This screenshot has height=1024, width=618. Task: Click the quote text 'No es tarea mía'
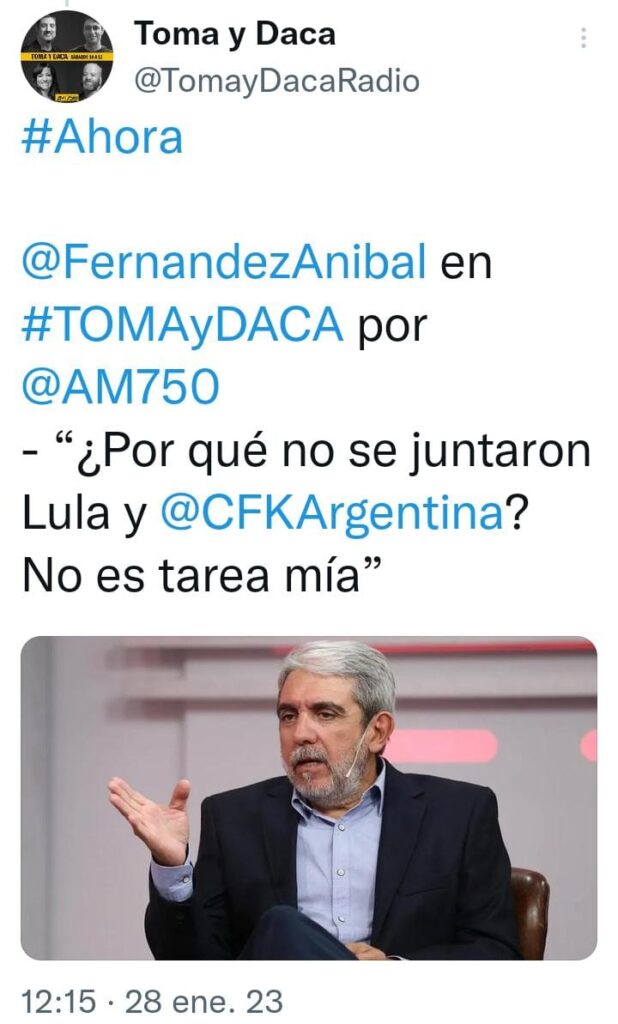click(191, 575)
